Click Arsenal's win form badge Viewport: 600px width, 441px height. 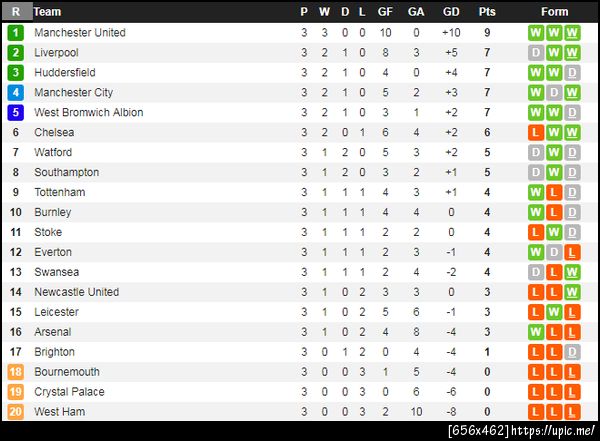click(536, 332)
